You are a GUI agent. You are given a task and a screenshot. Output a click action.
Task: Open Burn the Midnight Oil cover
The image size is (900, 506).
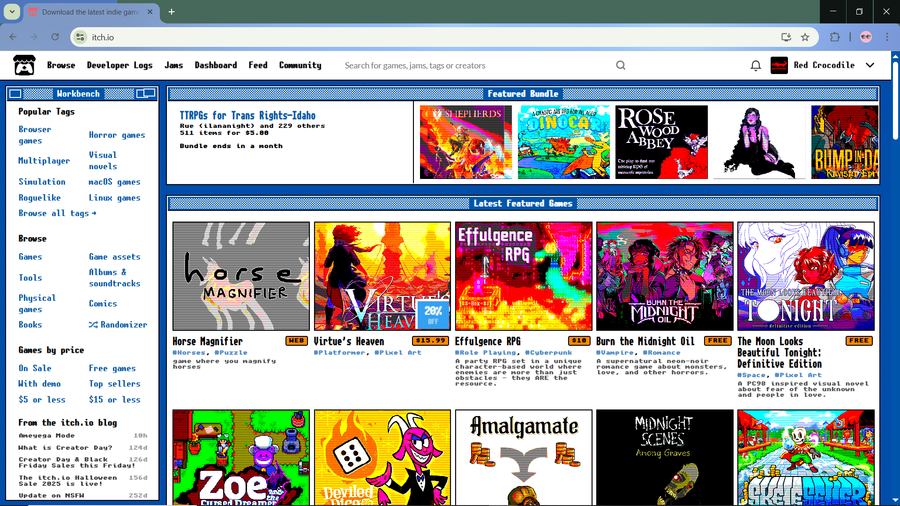pyautogui.click(x=665, y=276)
